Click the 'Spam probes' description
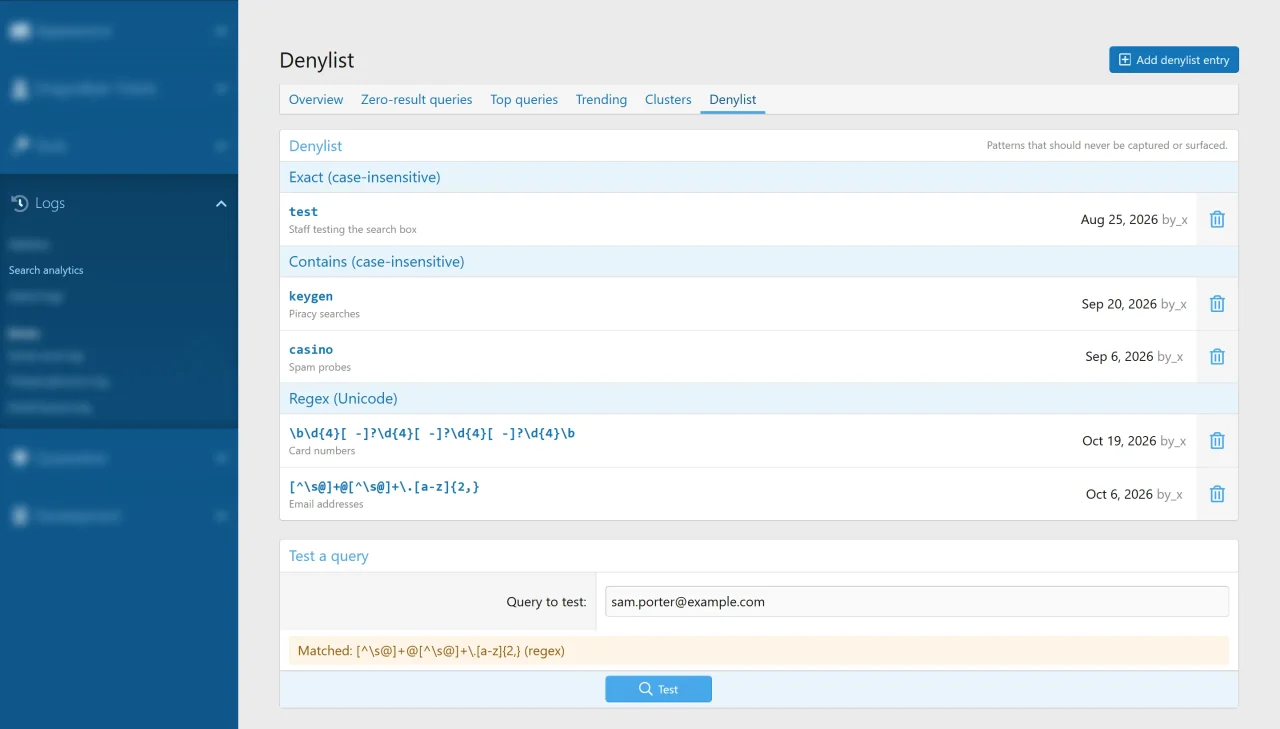The width and height of the screenshot is (1280, 729). [x=320, y=367]
